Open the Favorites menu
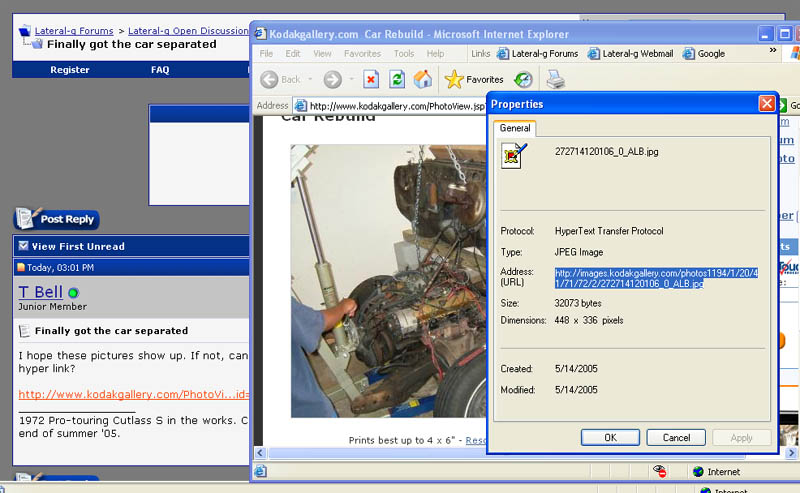Viewport: 800px width, 493px height. click(x=362, y=54)
